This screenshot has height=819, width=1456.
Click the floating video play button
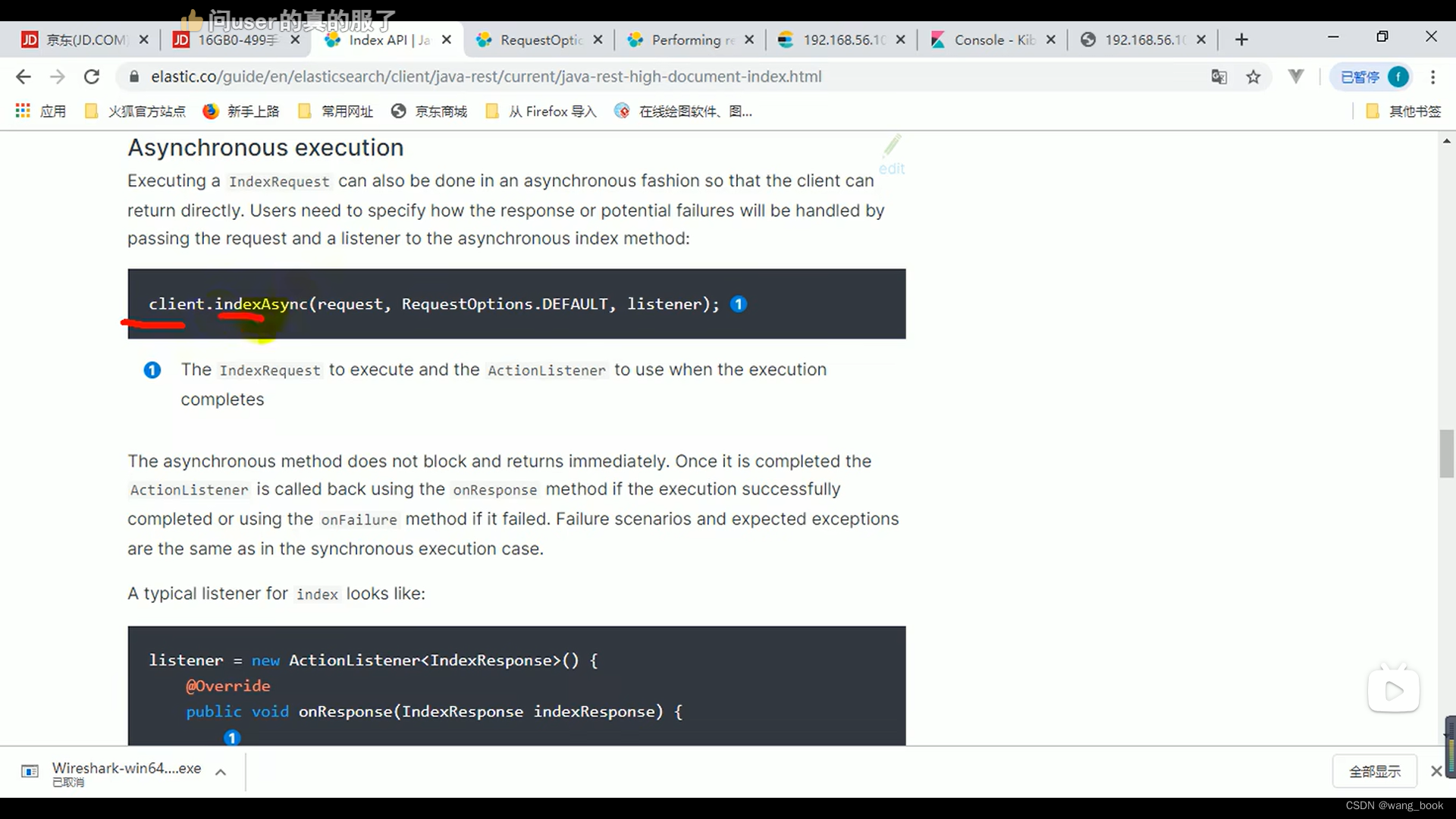pos(1394,690)
